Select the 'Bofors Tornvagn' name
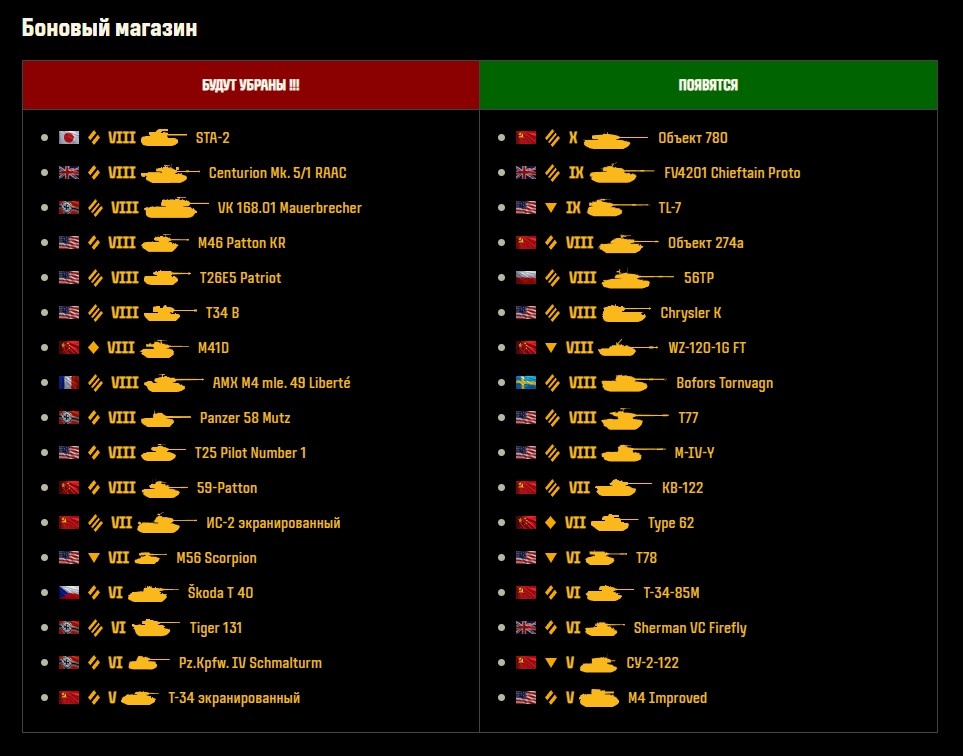The image size is (963, 756). pos(725,383)
